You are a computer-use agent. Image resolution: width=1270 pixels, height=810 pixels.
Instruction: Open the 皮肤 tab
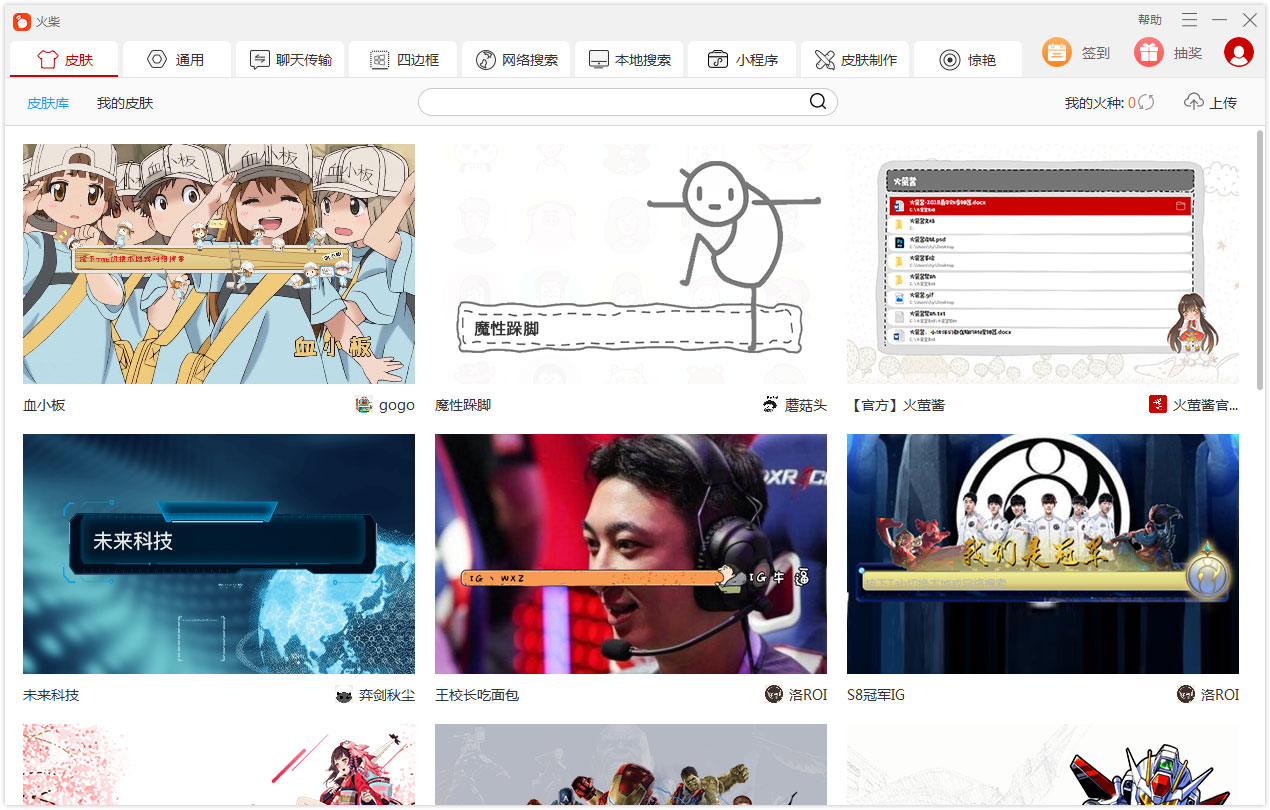click(x=64, y=59)
